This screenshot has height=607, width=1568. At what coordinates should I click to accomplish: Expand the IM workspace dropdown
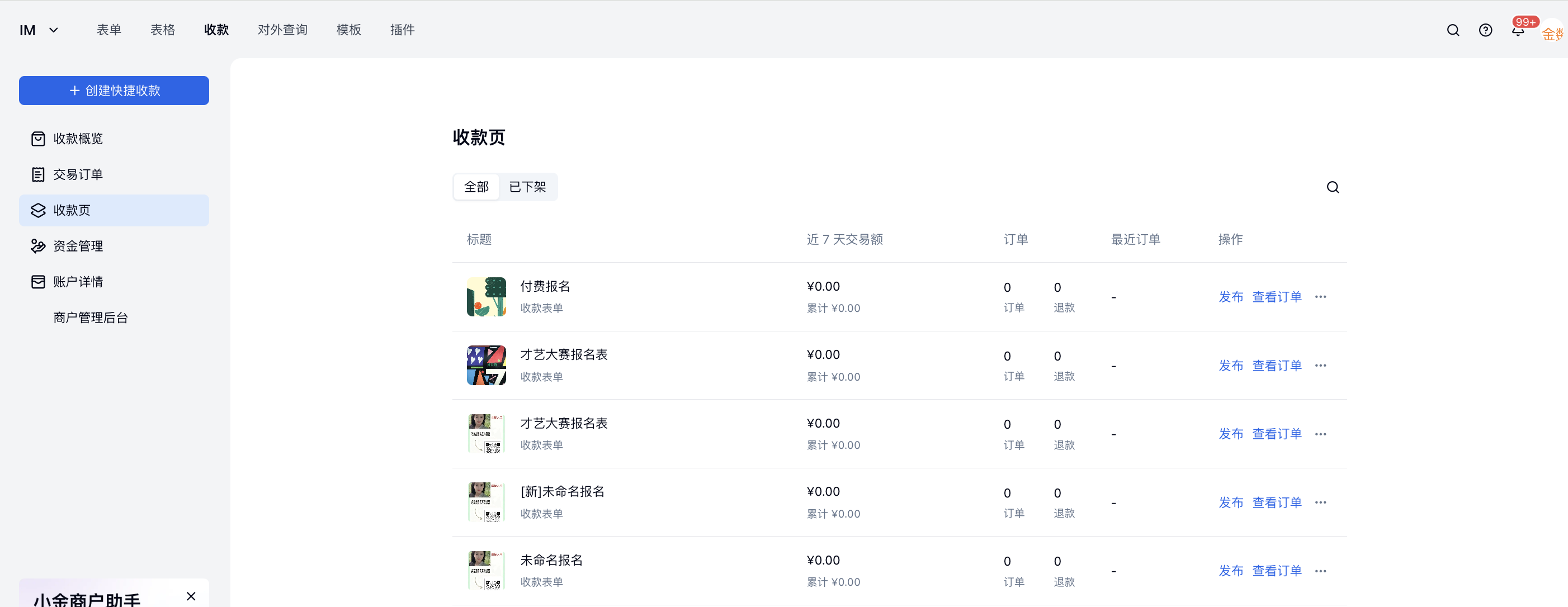40,30
